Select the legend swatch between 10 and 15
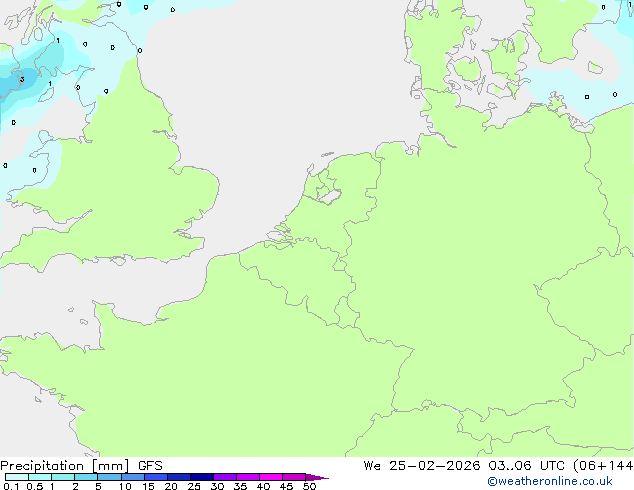634x490 pixels. click(x=133, y=477)
